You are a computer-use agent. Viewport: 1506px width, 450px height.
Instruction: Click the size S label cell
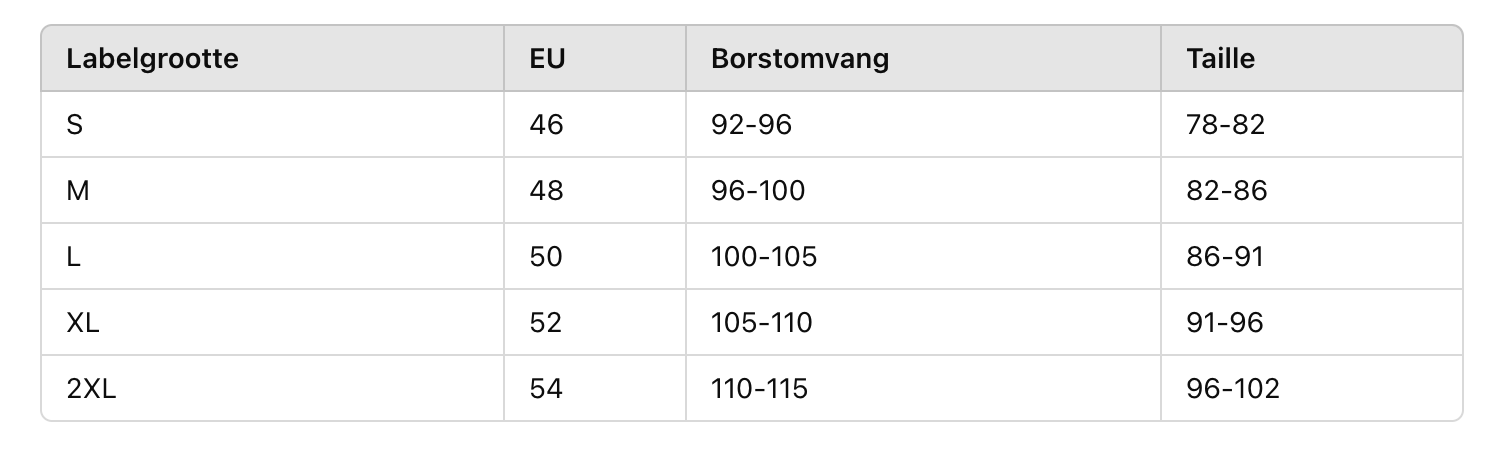(x=74, y=125)
